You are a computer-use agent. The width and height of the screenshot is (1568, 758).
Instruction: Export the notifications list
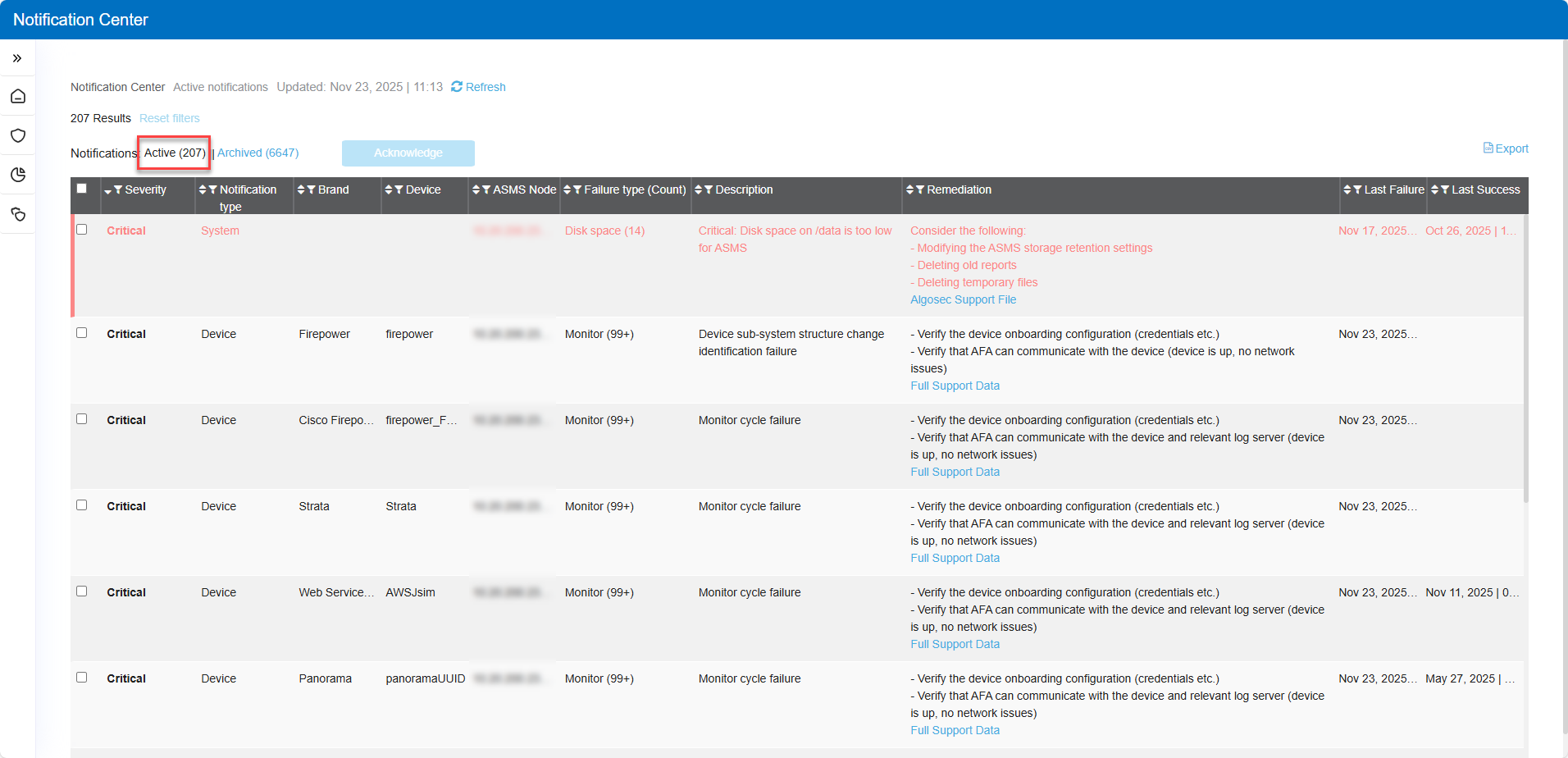pos(1506,148)
